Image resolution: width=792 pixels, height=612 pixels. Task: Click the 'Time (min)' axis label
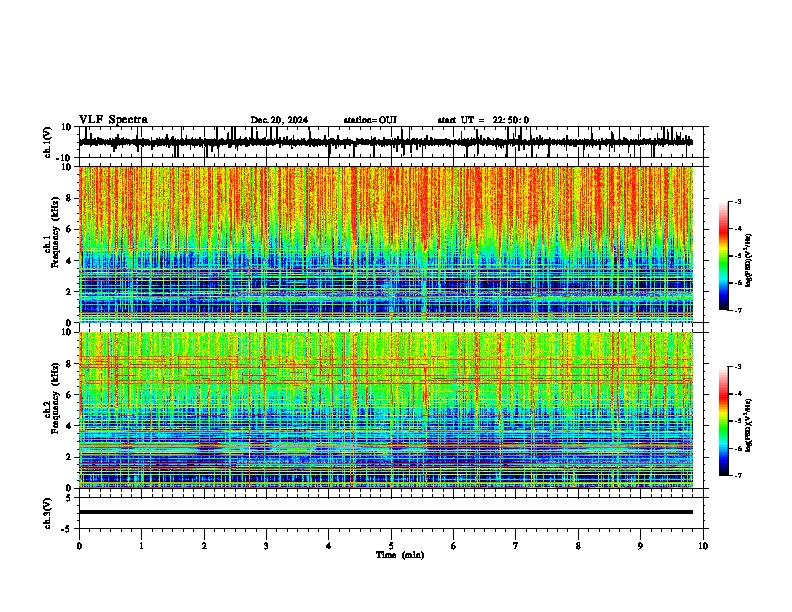pyautogui.click(x=400, y=555)
